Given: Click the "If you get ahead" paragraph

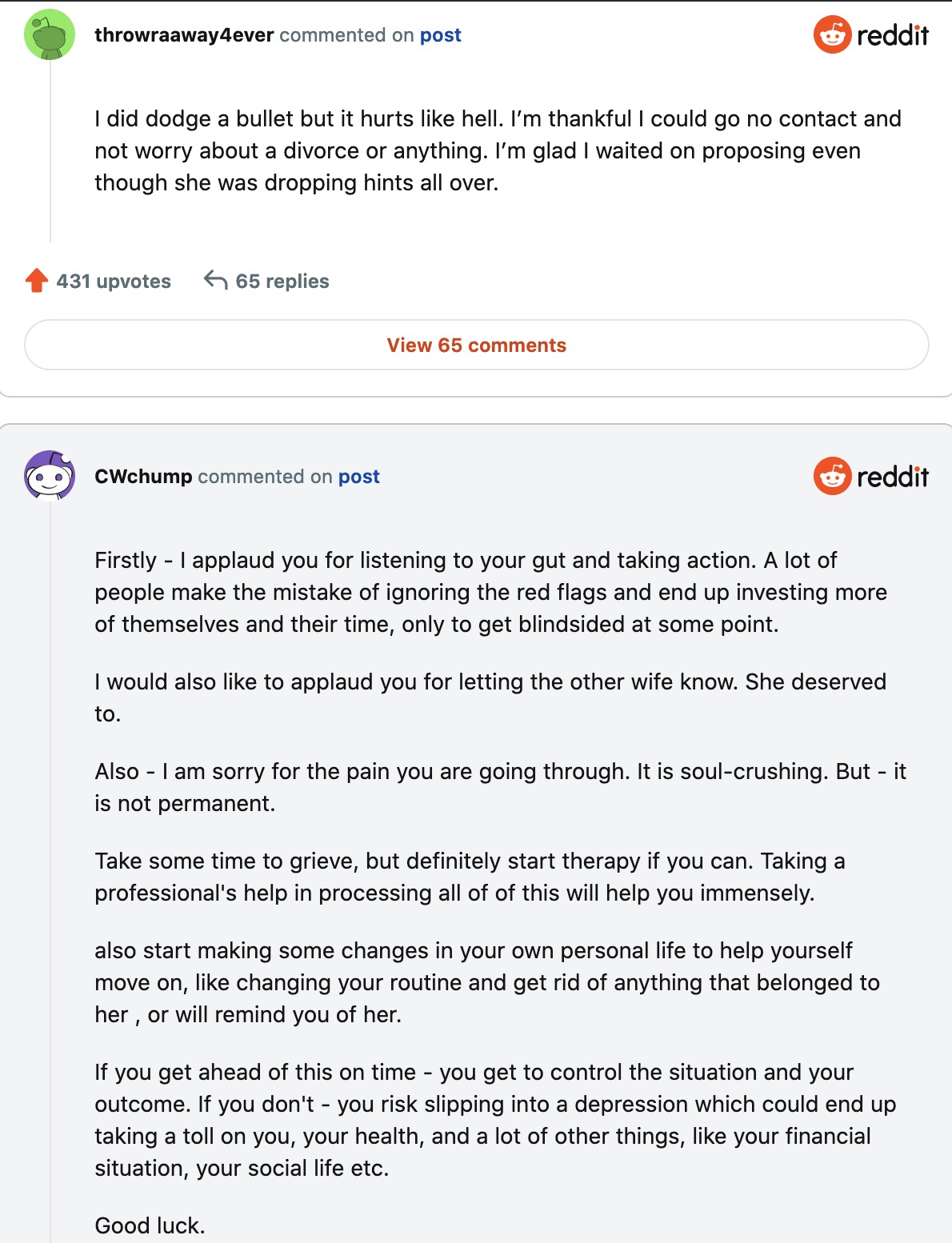Looking at the screenshot, I should pyautogui.click(x=494, y=1120).
